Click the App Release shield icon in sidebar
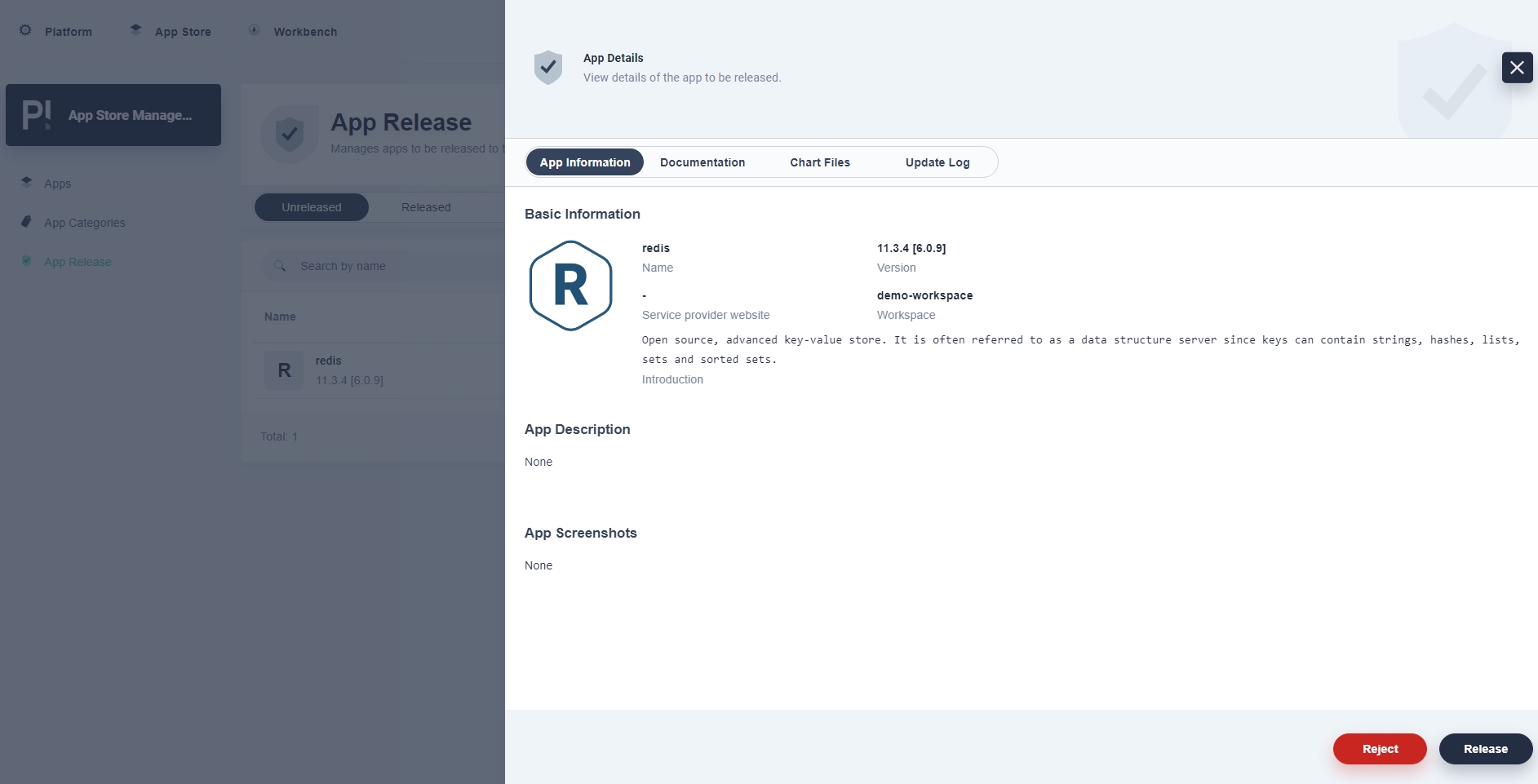The height and width of the screenshot is (784, 1538). (x=27, y=261)
